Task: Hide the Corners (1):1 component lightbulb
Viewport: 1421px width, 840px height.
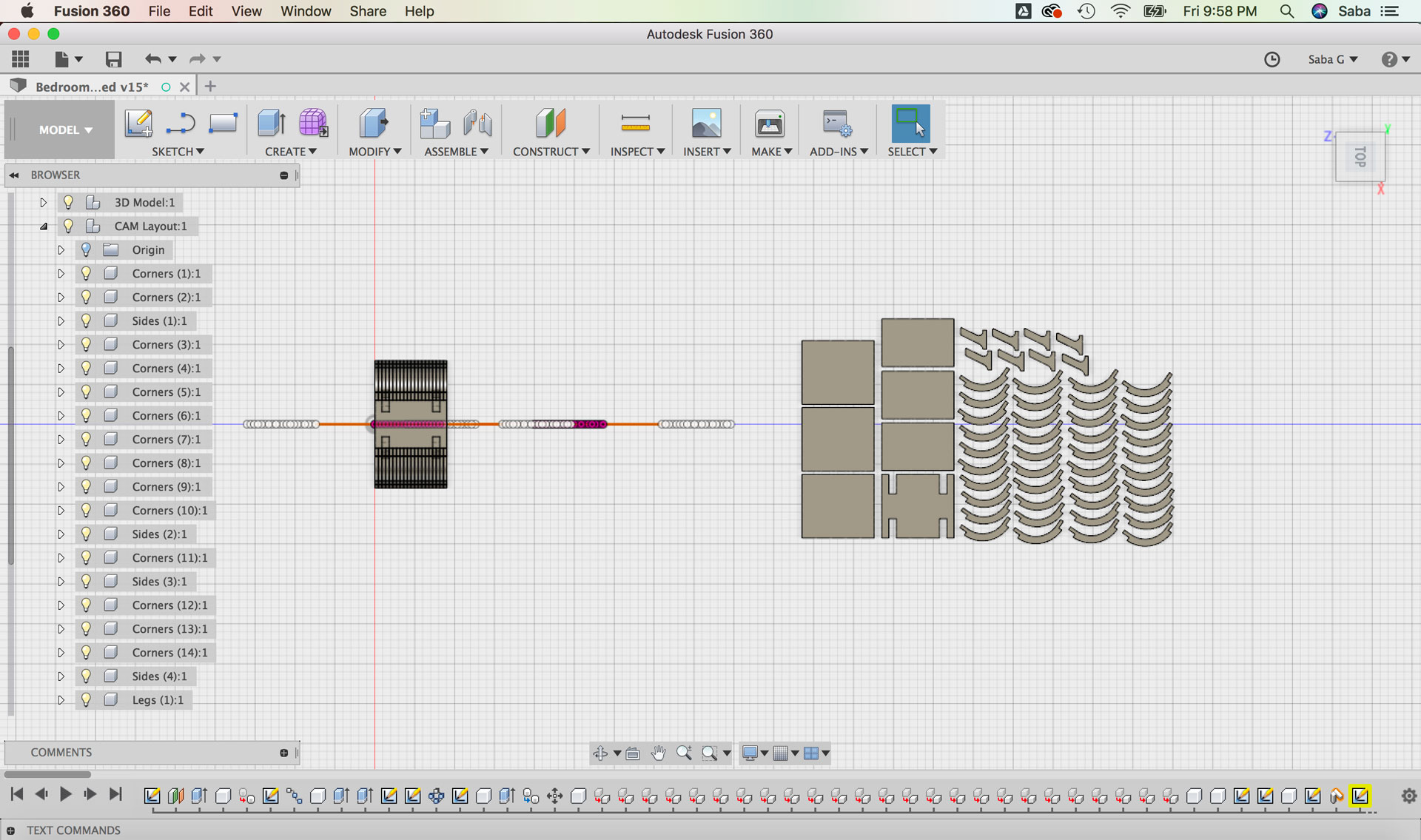Action: 86,274
